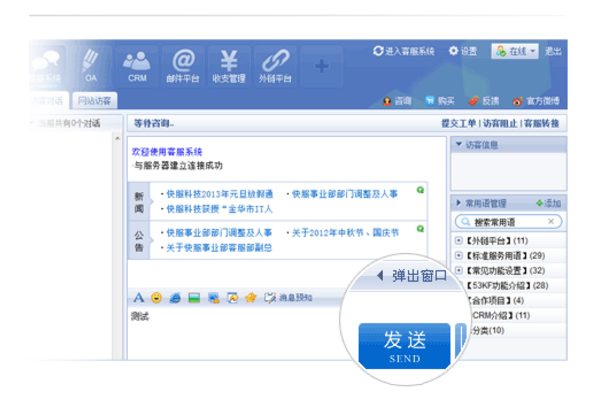Select 合作项目 (4) category
This screenshot has width=611, height=394.
point(497,300)
